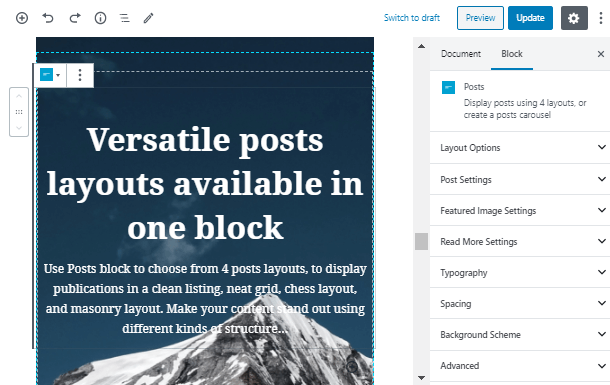The image size is (610, 385).
Task: Click the scrollbar down arrow
Action: (x=421, y=377)
